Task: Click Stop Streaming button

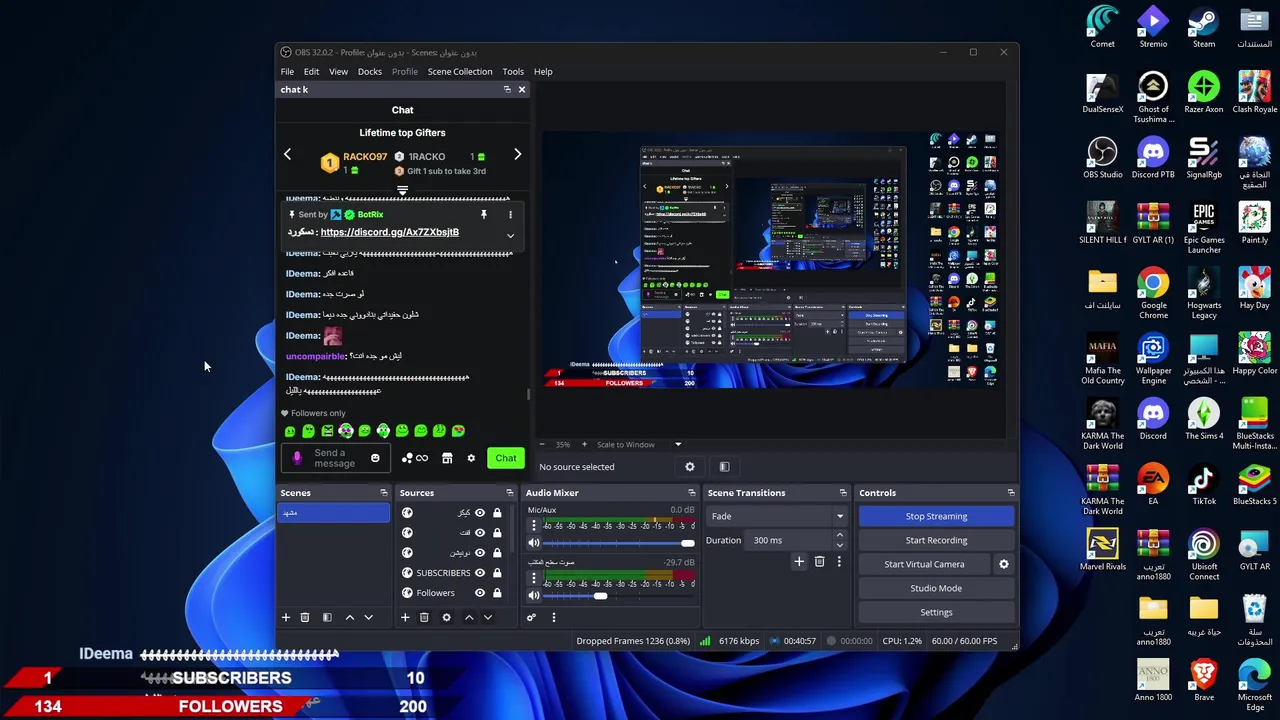Action: click(936, 516)
